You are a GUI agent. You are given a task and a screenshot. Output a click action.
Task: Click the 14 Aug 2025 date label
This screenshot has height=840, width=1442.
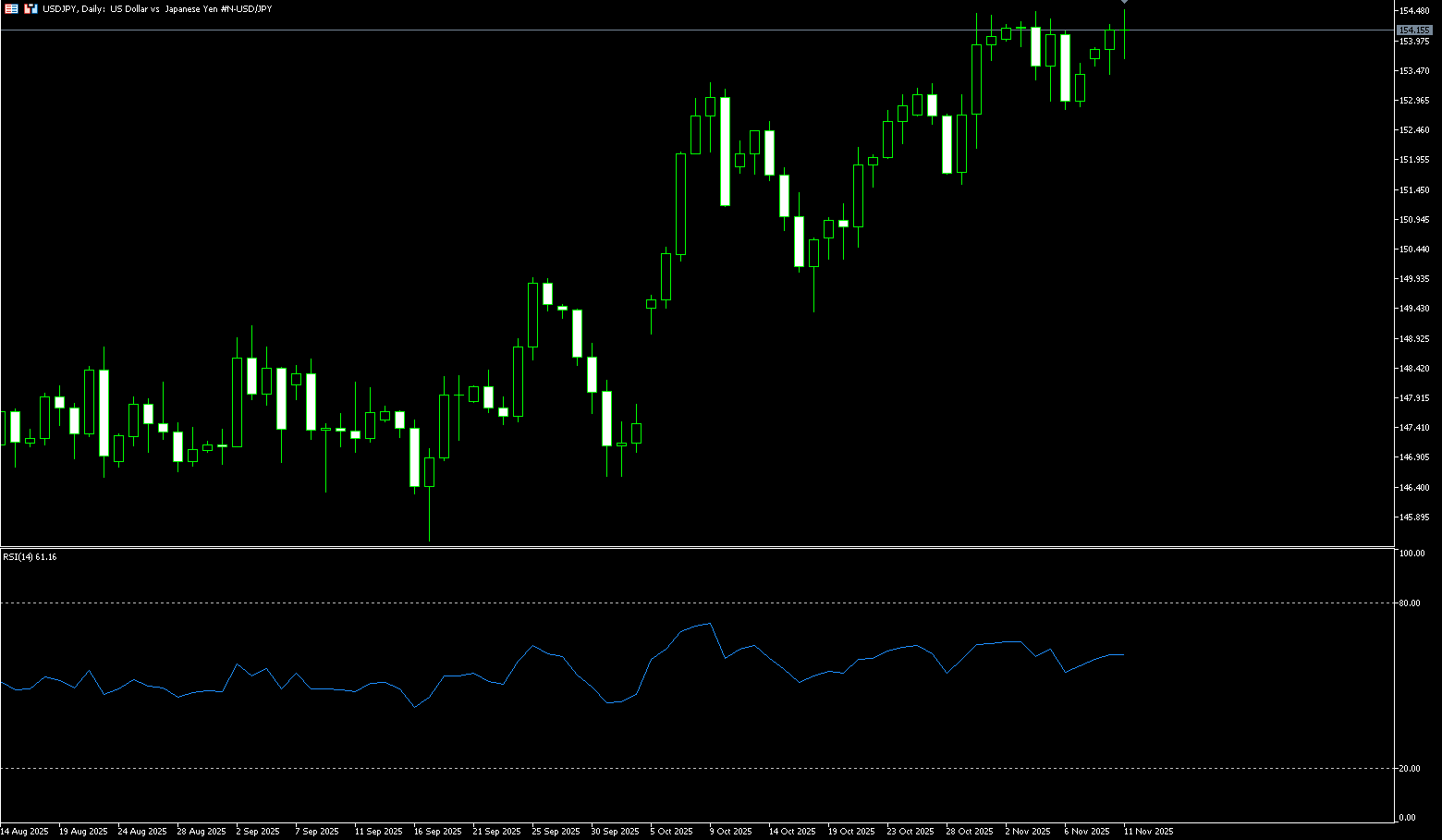click(x=24, y=832)
